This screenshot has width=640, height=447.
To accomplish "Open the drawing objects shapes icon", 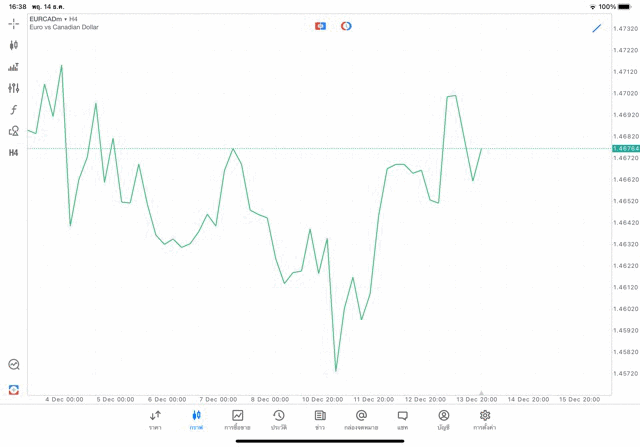I will pos(14,131).
